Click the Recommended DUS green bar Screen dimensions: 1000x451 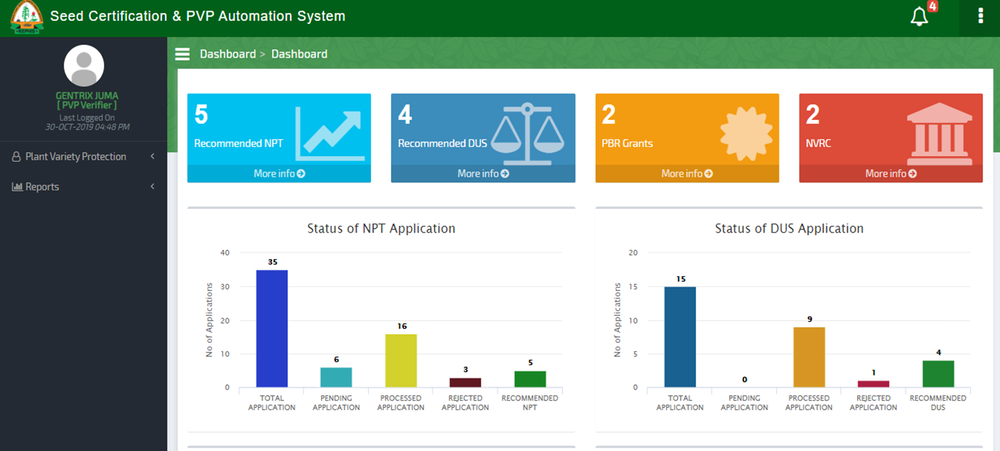(x=938, y=374)
